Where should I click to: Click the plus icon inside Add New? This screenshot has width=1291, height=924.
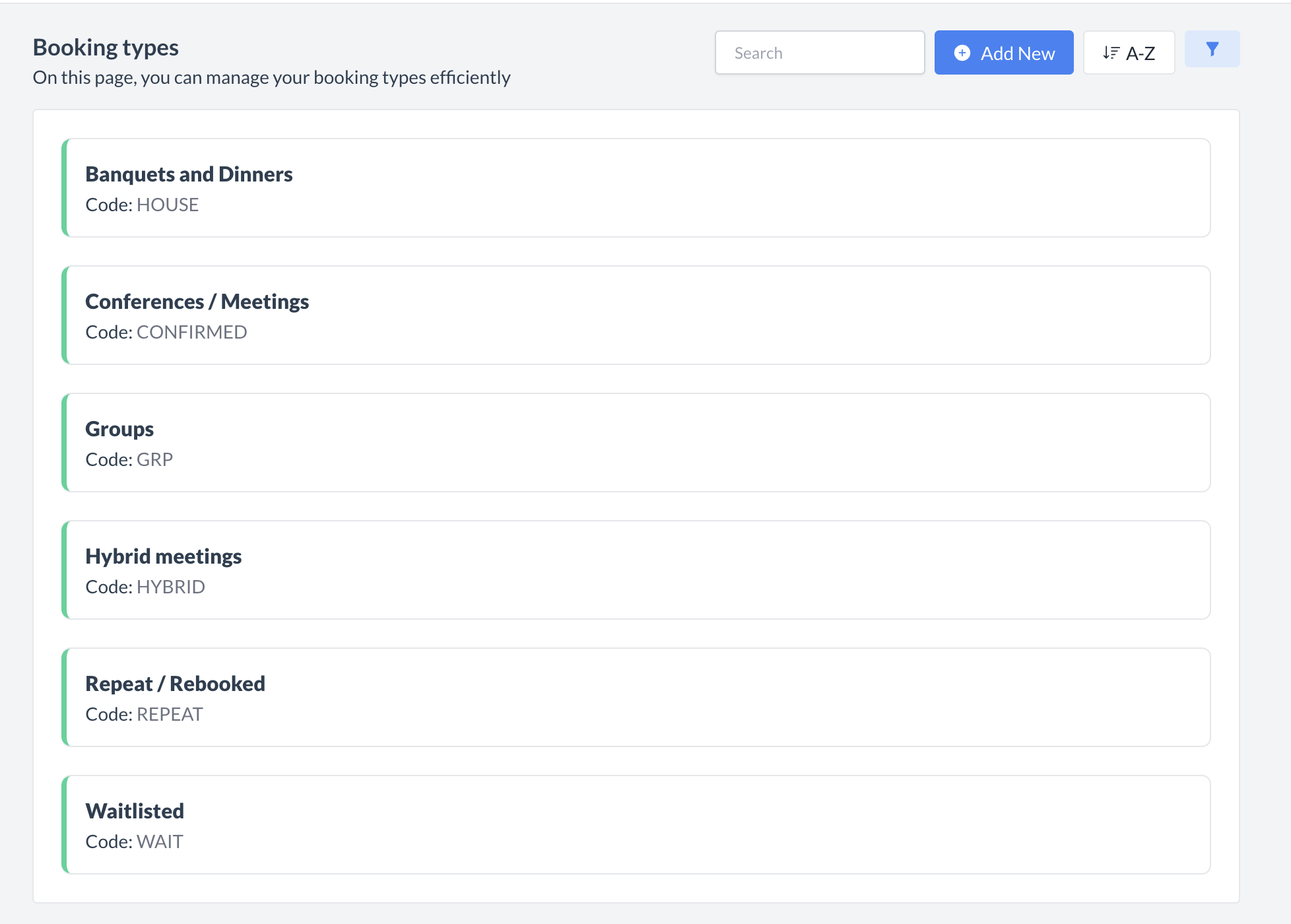[x=962, y=52]
